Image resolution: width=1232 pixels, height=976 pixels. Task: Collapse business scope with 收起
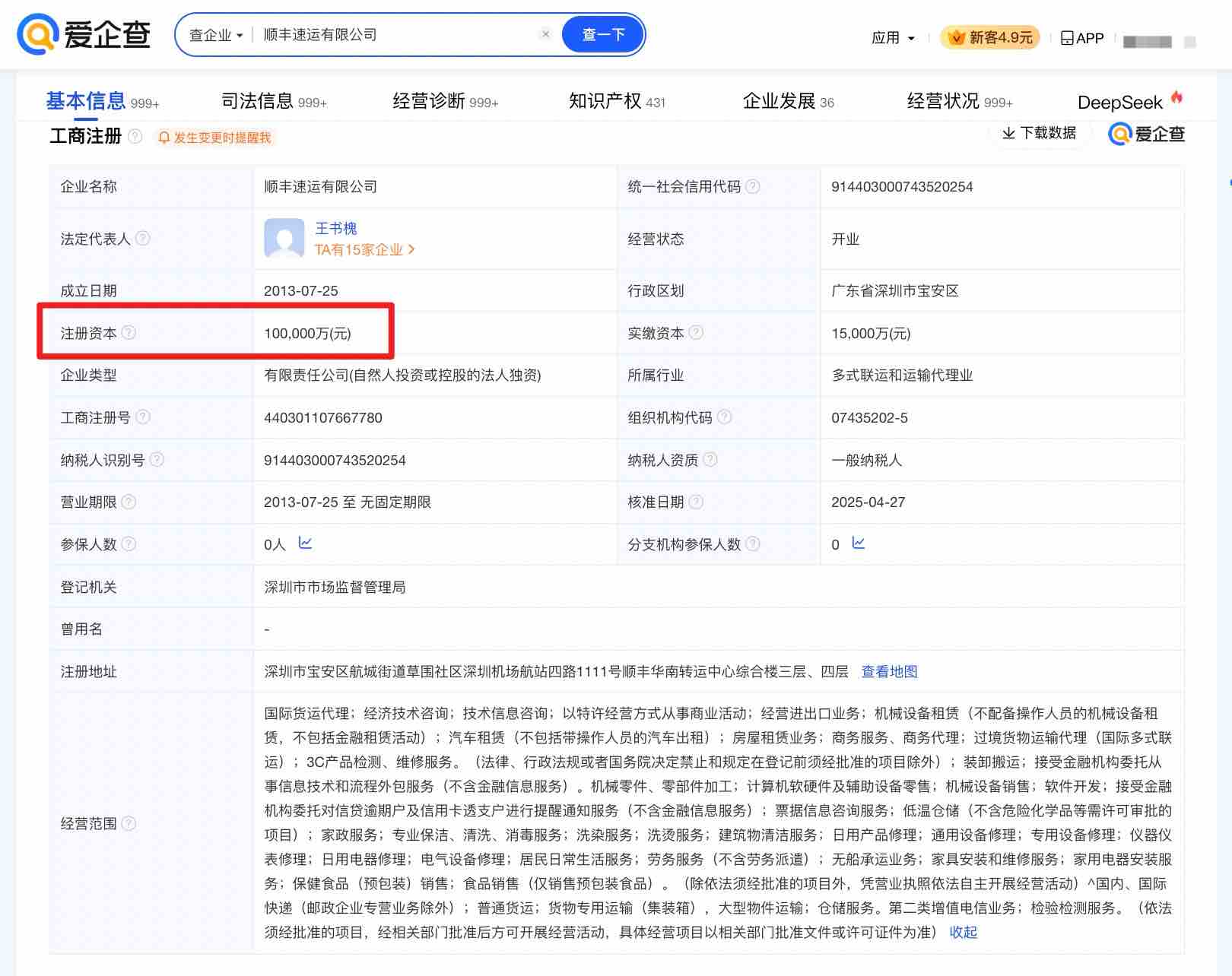pyautogui.click(x=964, y=932)
